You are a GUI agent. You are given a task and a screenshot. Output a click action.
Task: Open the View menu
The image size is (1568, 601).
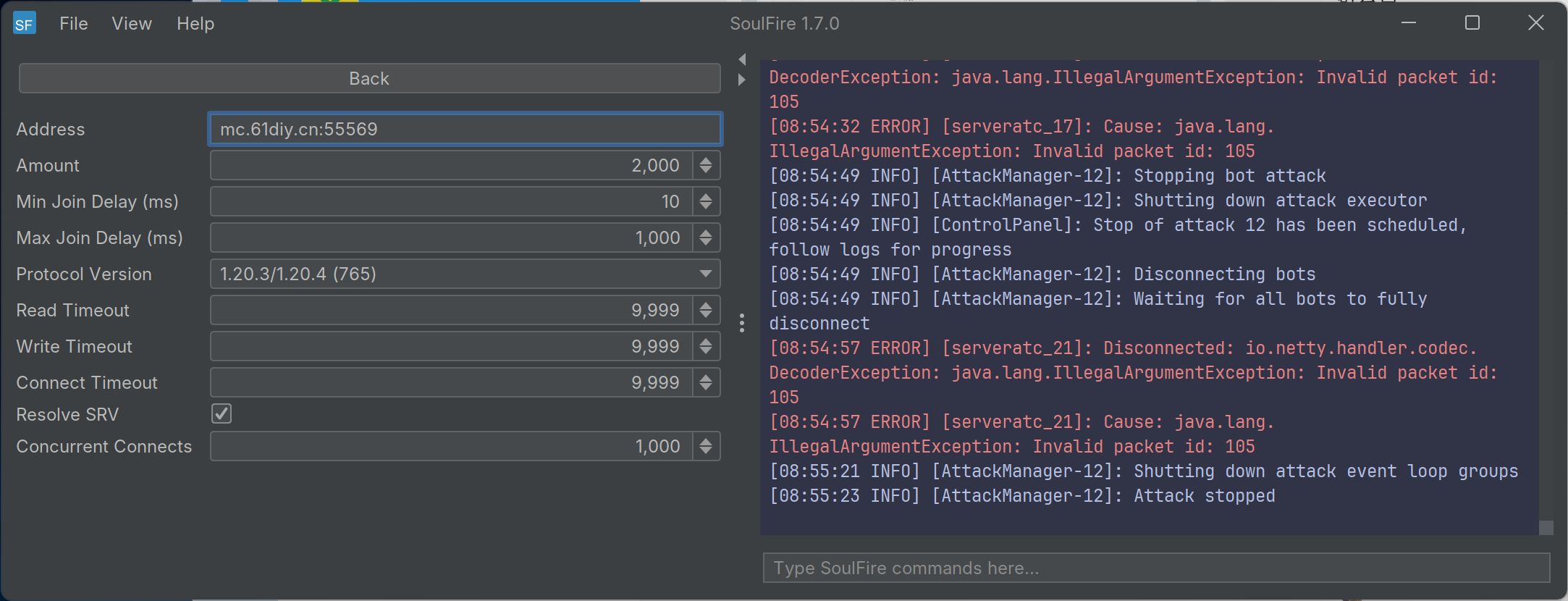(132, 24)
